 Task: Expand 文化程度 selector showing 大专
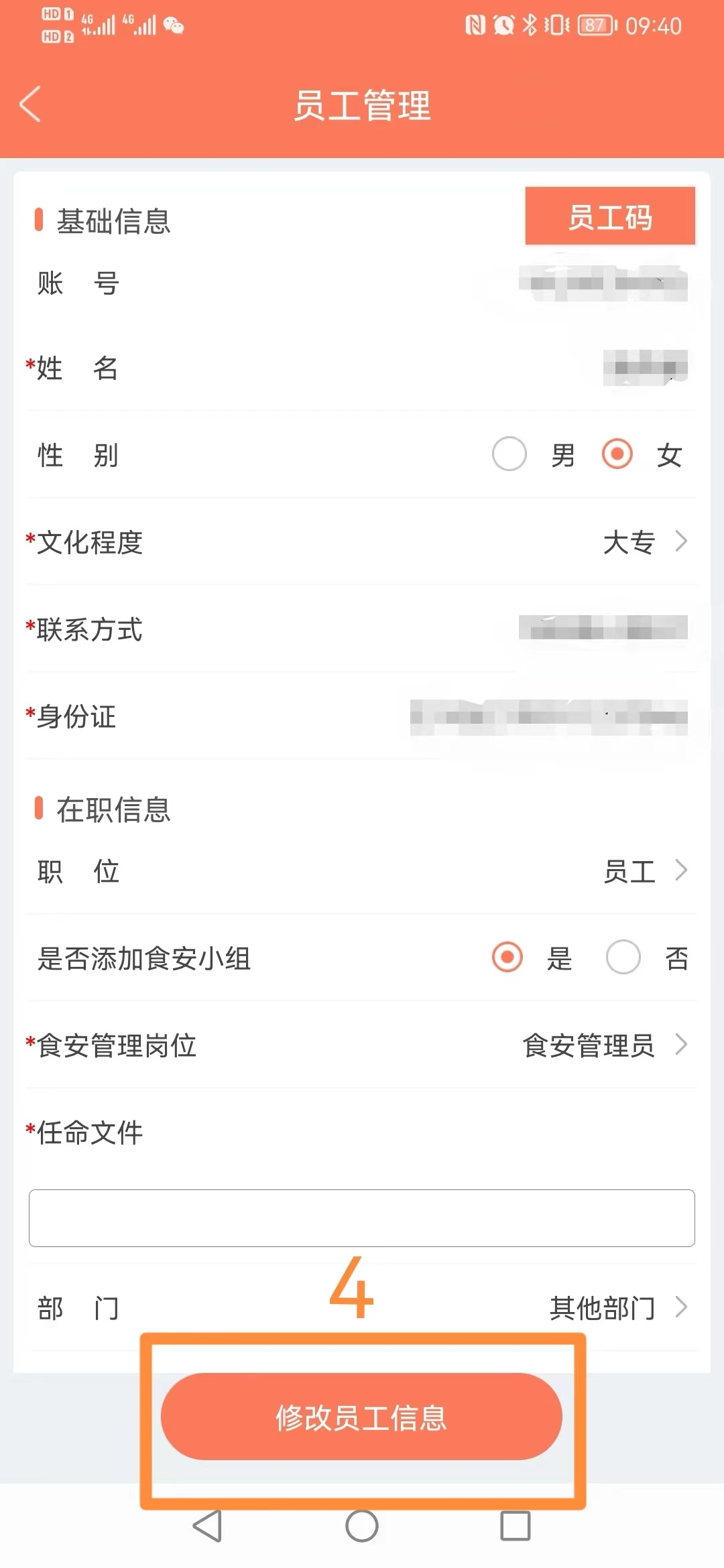pyautogui.click(x=362, y=541)
